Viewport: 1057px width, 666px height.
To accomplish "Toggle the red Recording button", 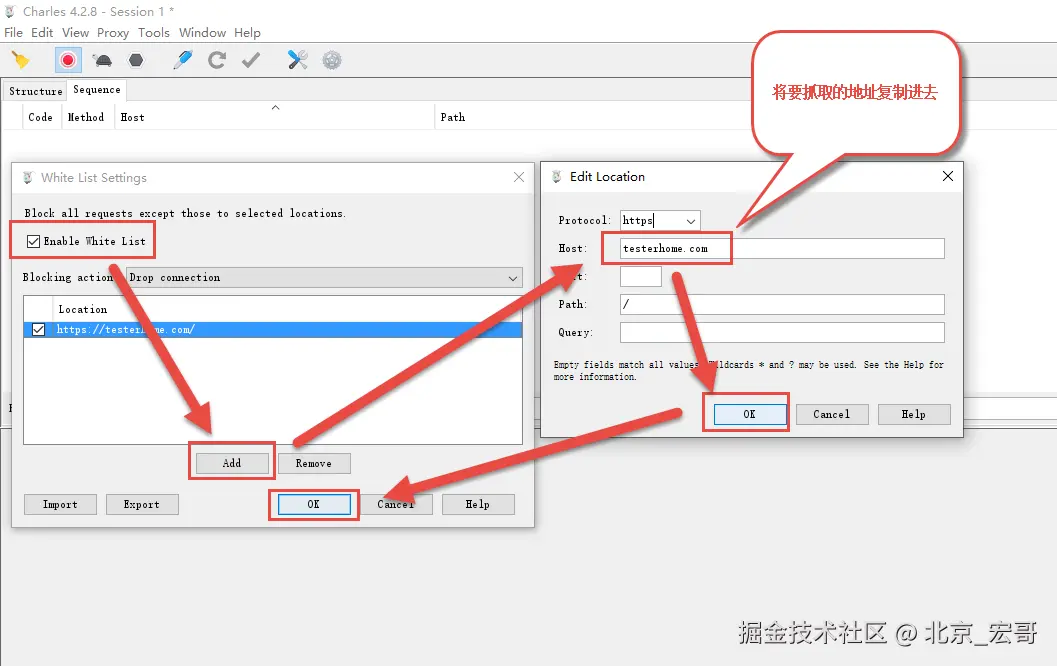I will tap(68, 61).
